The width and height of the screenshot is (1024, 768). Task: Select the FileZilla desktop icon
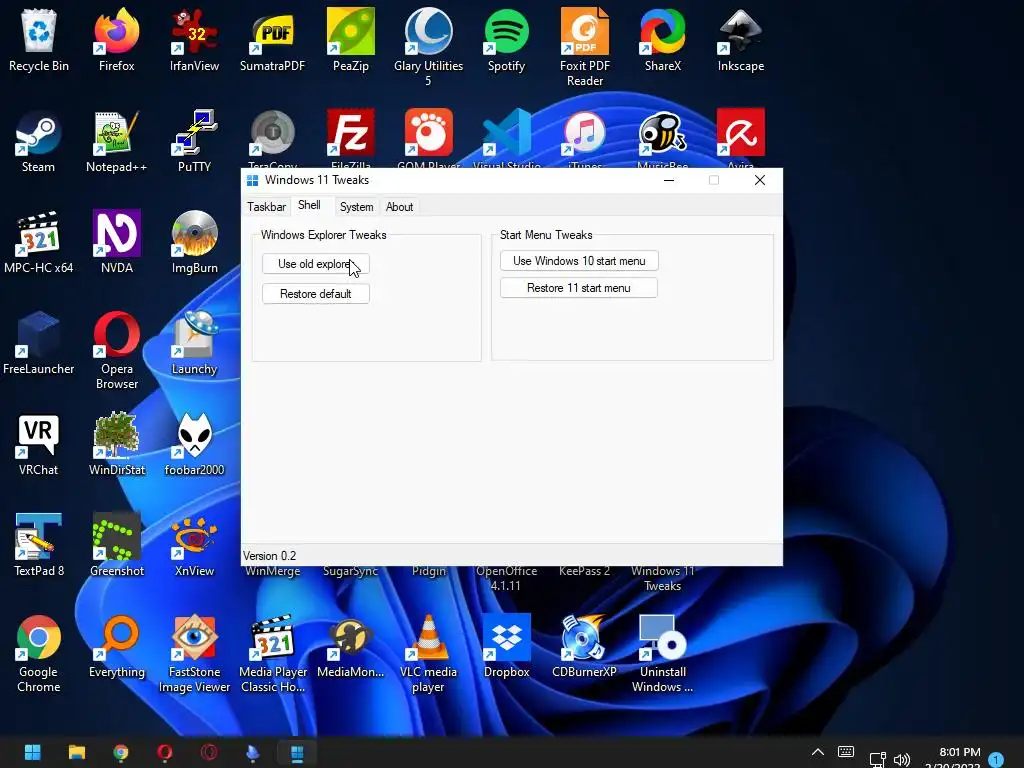point(351,136)
